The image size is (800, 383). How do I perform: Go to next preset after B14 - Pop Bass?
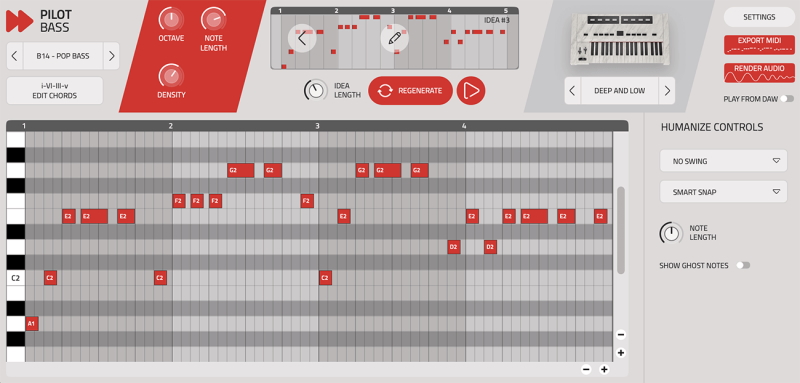coord(111,56)
